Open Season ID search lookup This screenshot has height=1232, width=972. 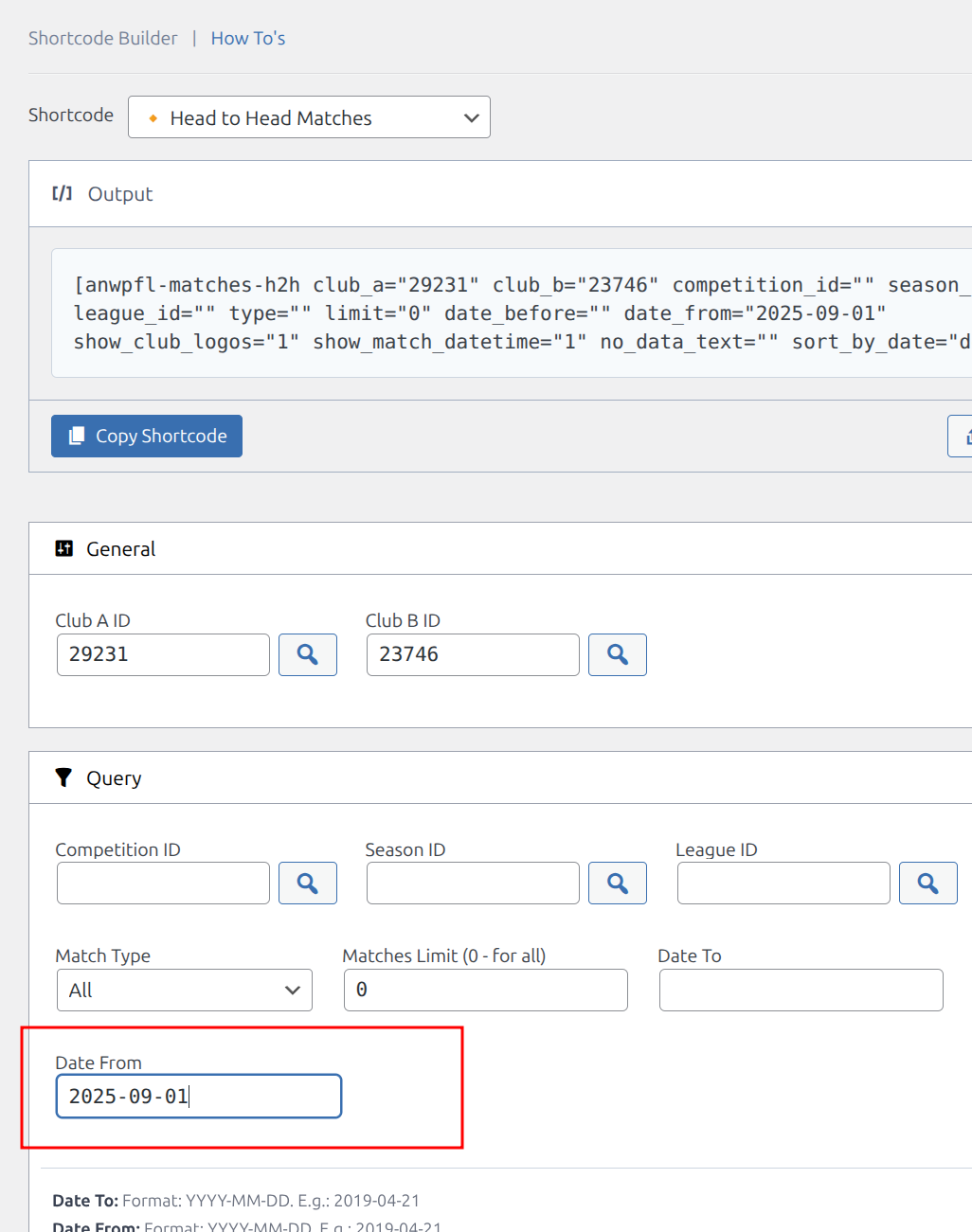[x=617, y=883]
